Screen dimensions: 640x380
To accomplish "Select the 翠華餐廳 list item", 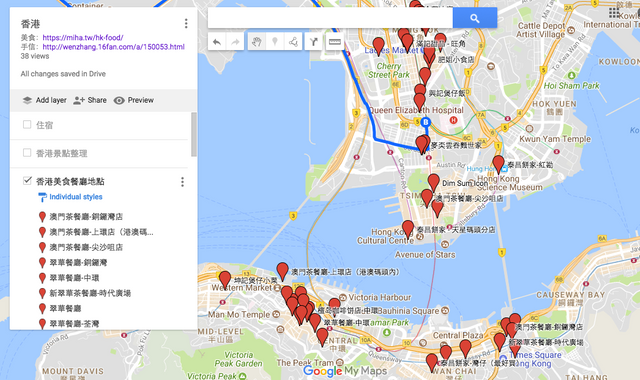I will (x=65, y=309).
